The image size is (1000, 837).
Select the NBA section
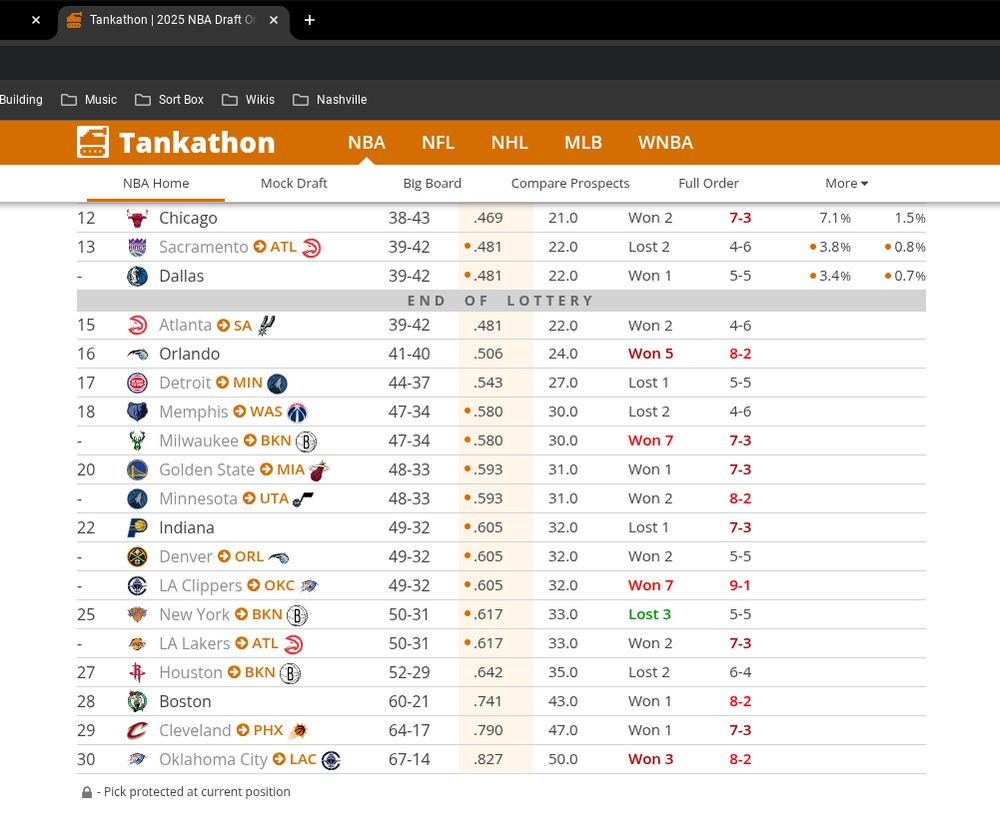pos(366,142)
